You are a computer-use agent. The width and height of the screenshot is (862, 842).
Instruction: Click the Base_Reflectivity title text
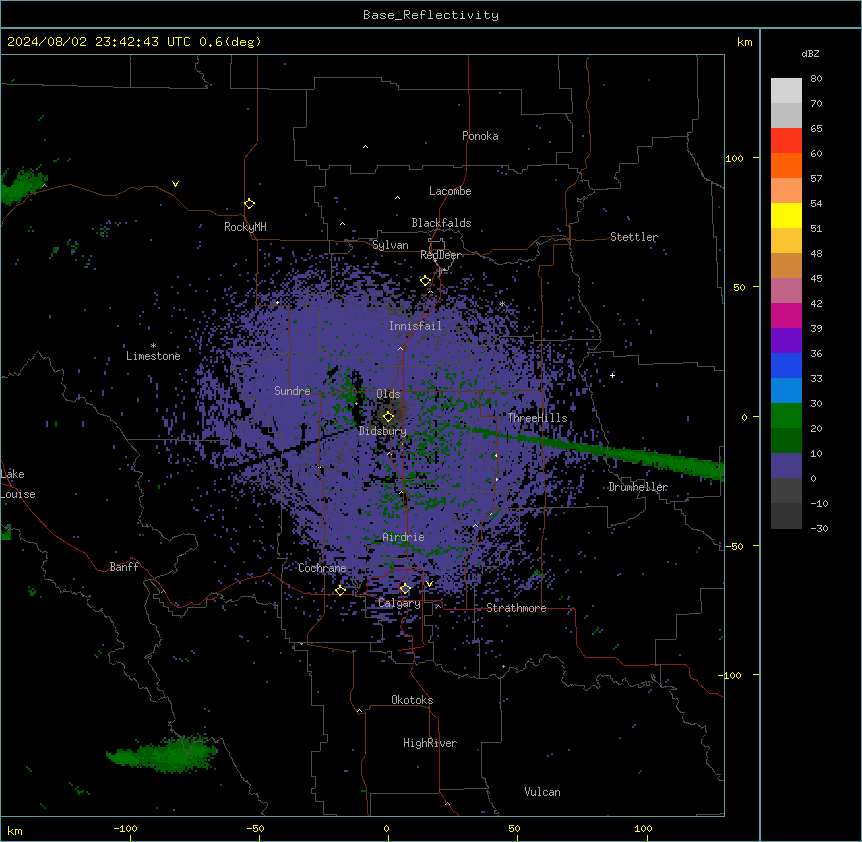tap(431, 15)
